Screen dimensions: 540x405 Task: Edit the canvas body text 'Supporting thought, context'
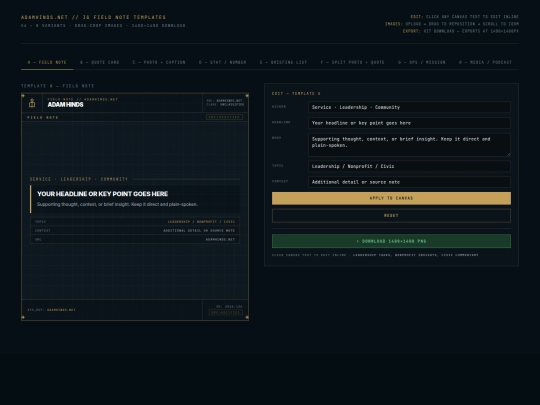(x=117, y=204)
